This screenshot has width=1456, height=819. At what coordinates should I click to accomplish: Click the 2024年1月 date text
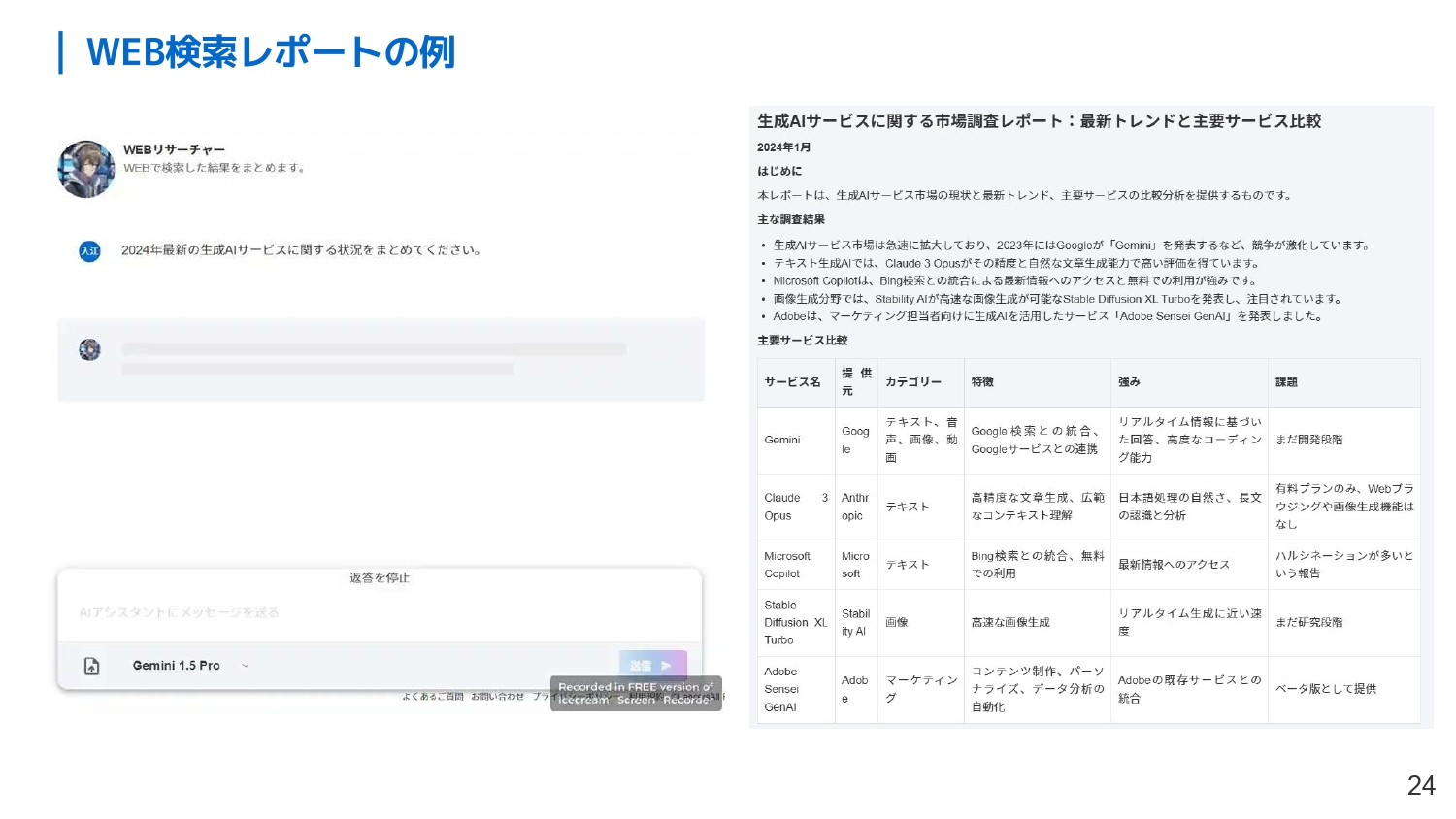pyautogui.click(x=783, y=147)
